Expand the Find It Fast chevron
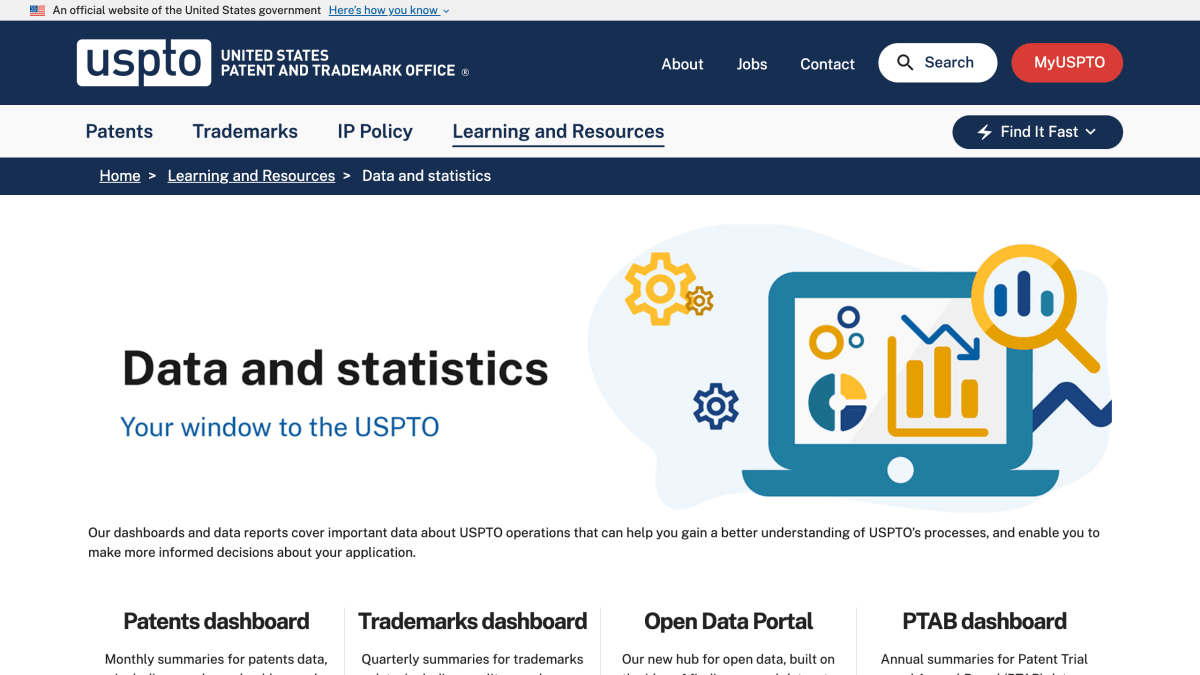Screen dimensions: 1200x675 [1090, 132]
